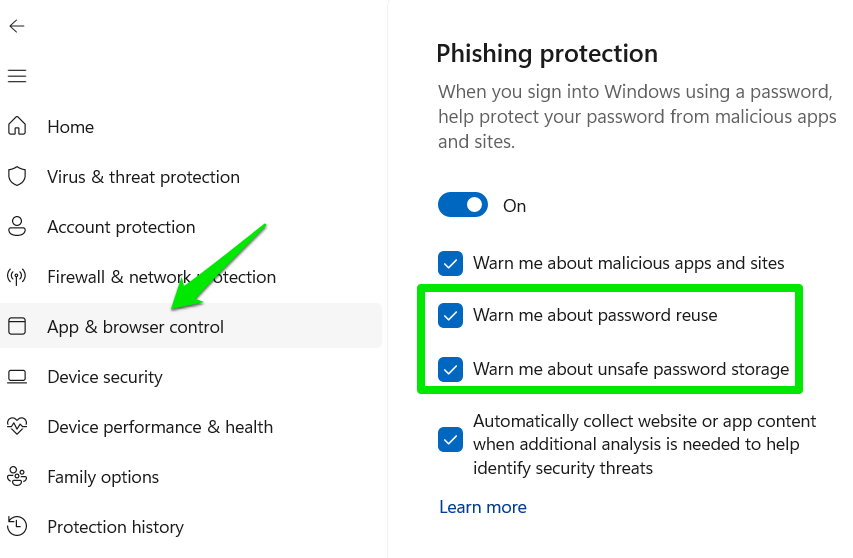Click the Device performance heart icon
Image resolution: width=853 pixels, height=558 pixels.
(17, 427)
